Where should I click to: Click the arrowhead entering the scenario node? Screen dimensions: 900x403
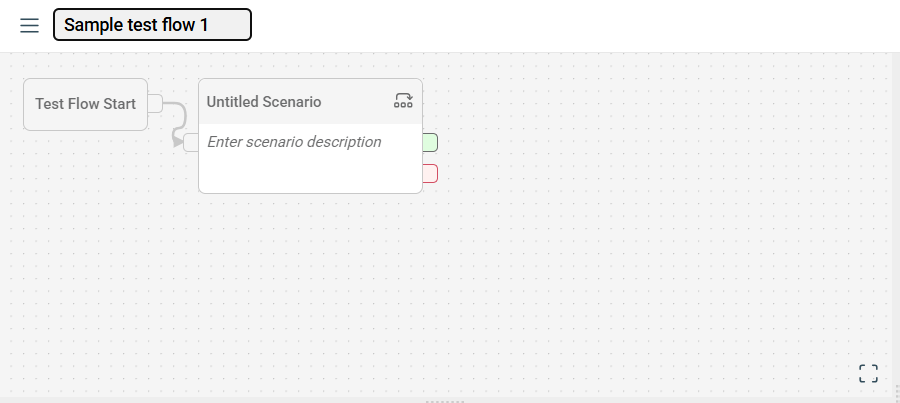(178, 142)
